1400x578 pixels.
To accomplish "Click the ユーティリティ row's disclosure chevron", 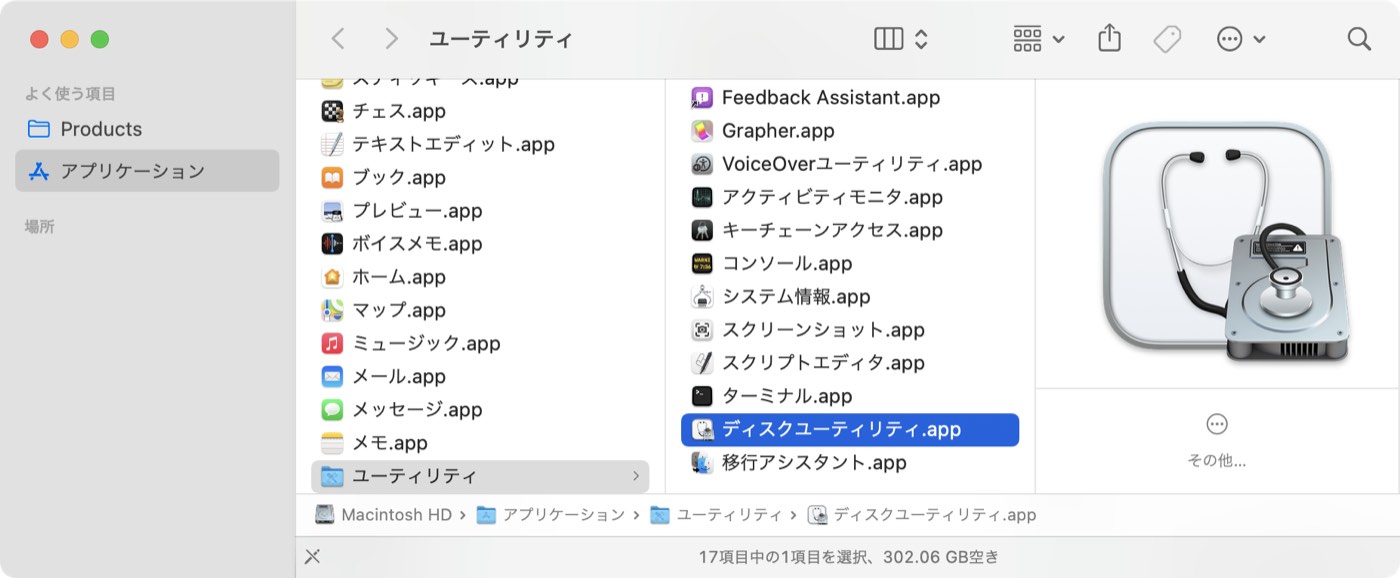I will (x=636, y=476).
